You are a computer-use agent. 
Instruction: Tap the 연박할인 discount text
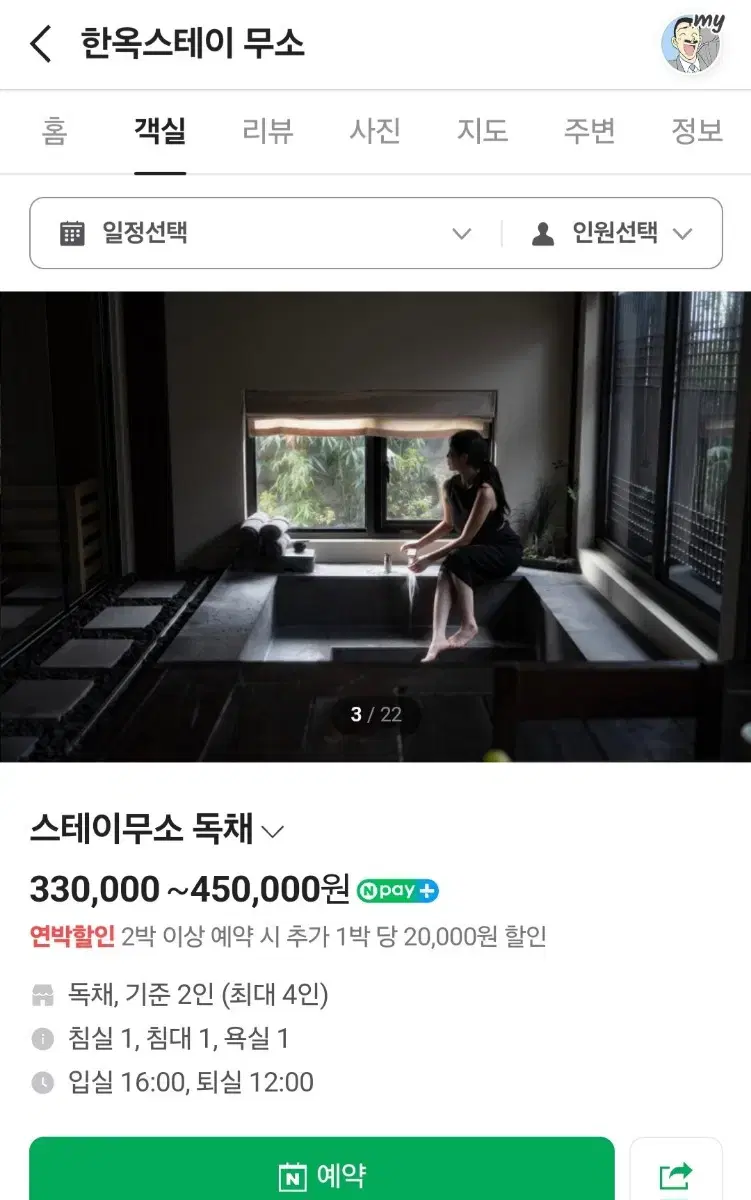72,937
